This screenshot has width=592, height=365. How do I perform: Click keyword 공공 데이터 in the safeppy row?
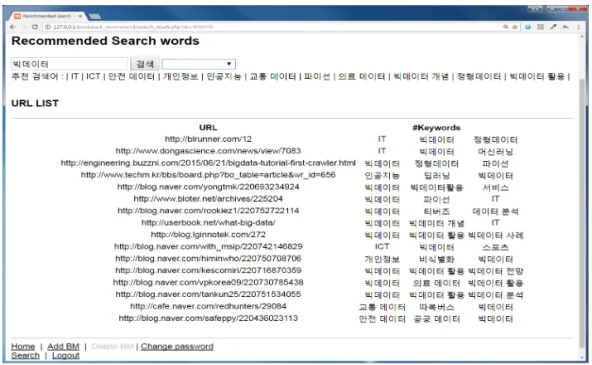[436, 319]
